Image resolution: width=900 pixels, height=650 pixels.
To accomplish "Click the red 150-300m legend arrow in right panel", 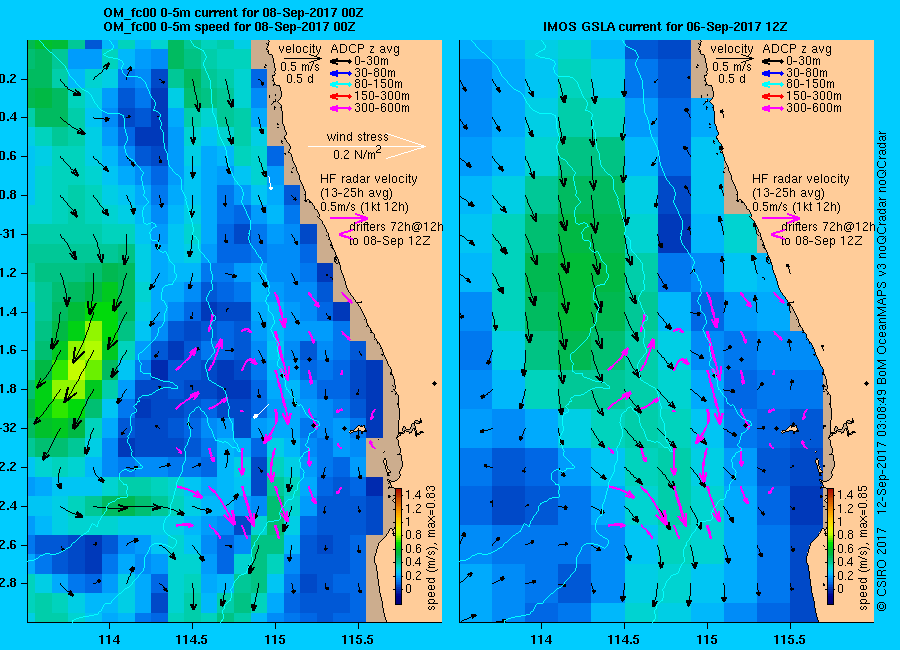I will 773,96.
